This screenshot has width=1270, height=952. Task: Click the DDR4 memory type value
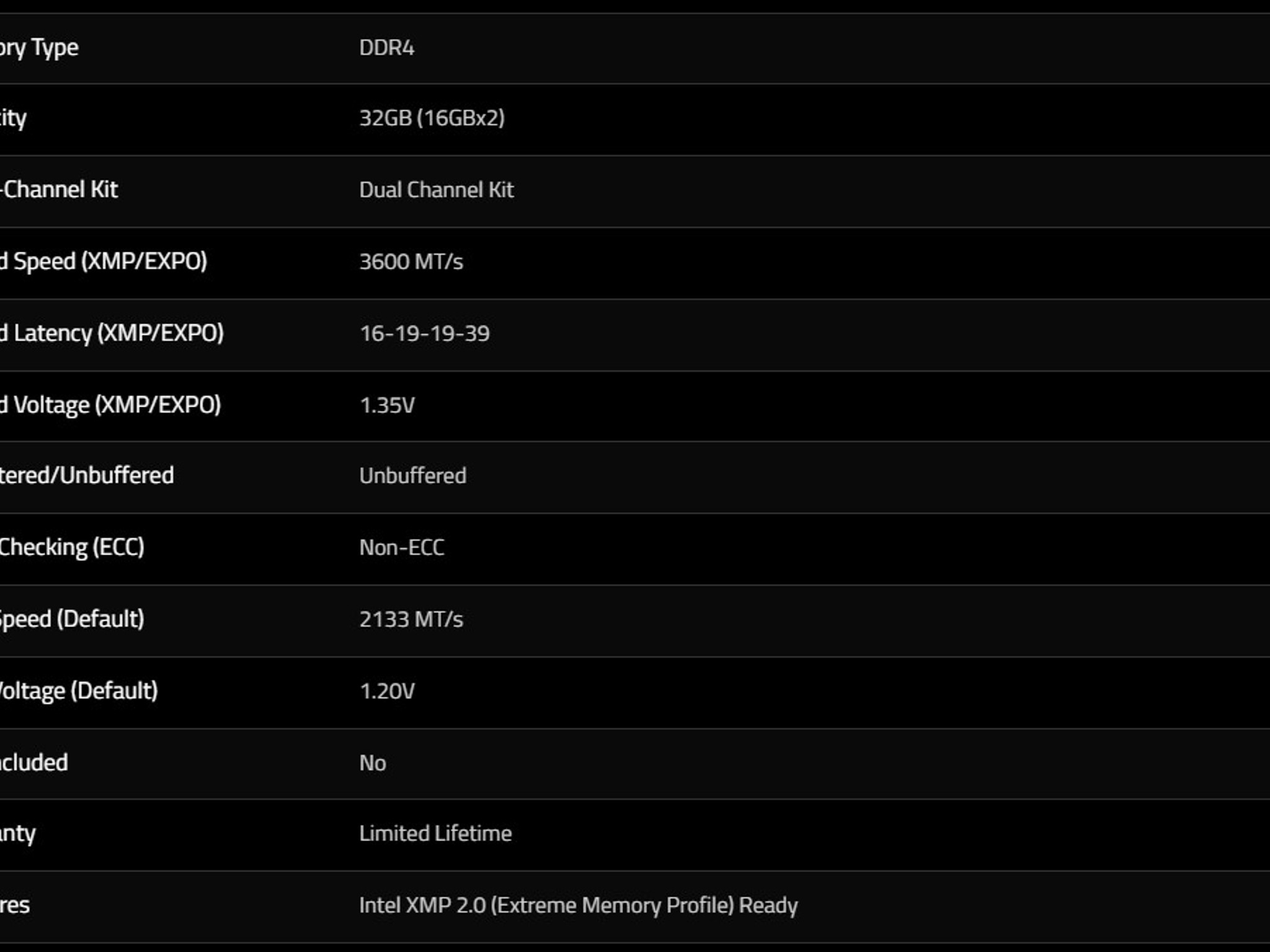386,48
